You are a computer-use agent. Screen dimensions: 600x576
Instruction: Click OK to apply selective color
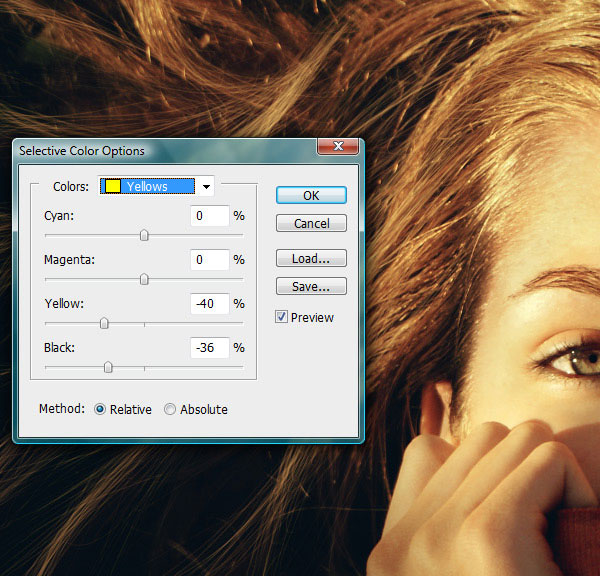[311, 195]
